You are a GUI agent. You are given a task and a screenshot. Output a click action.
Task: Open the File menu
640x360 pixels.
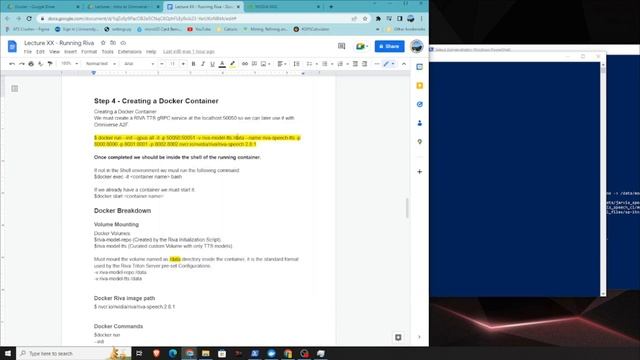(28, 52)
